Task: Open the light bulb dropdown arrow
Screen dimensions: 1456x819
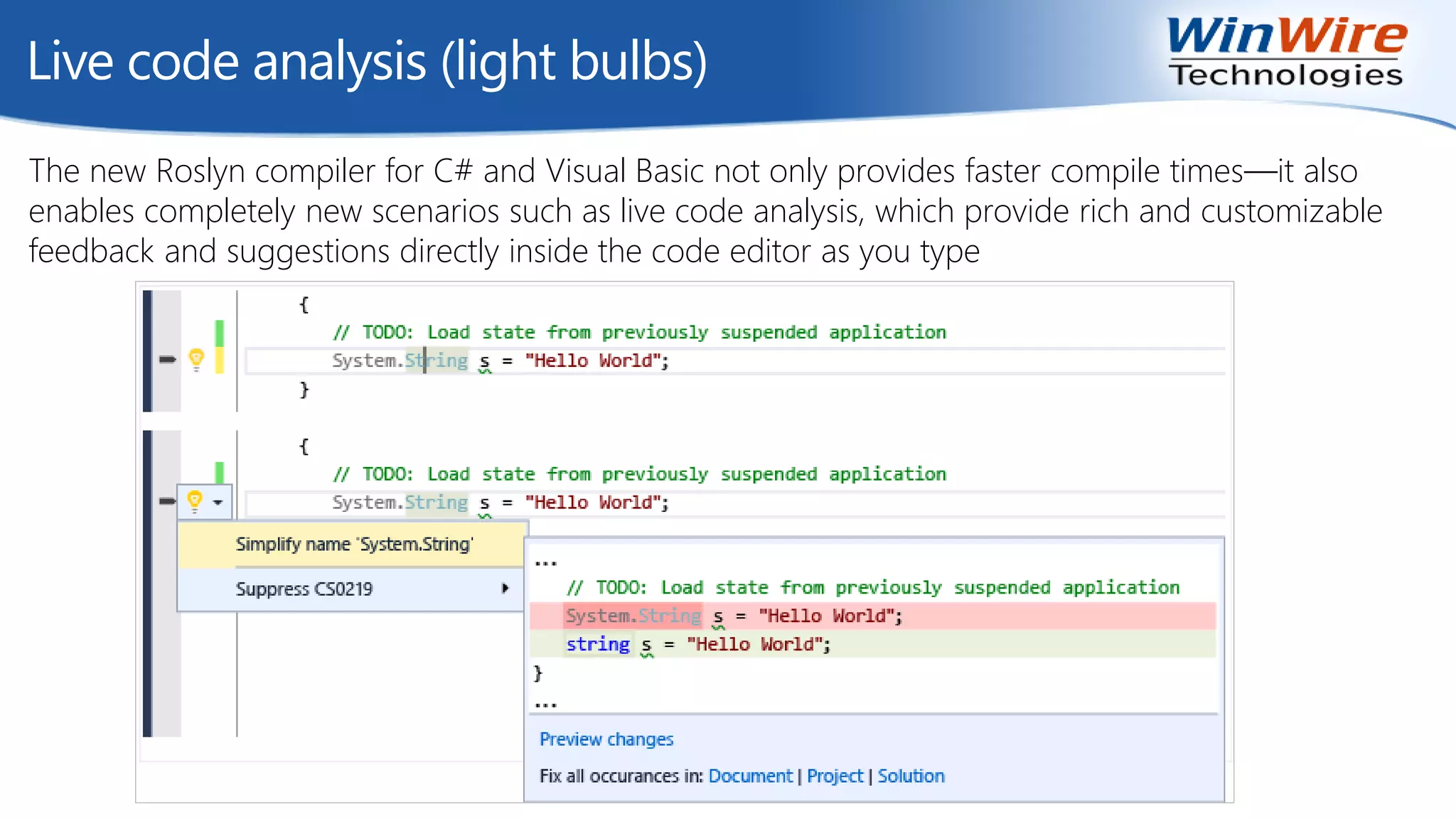Action: tap(218, 503)
